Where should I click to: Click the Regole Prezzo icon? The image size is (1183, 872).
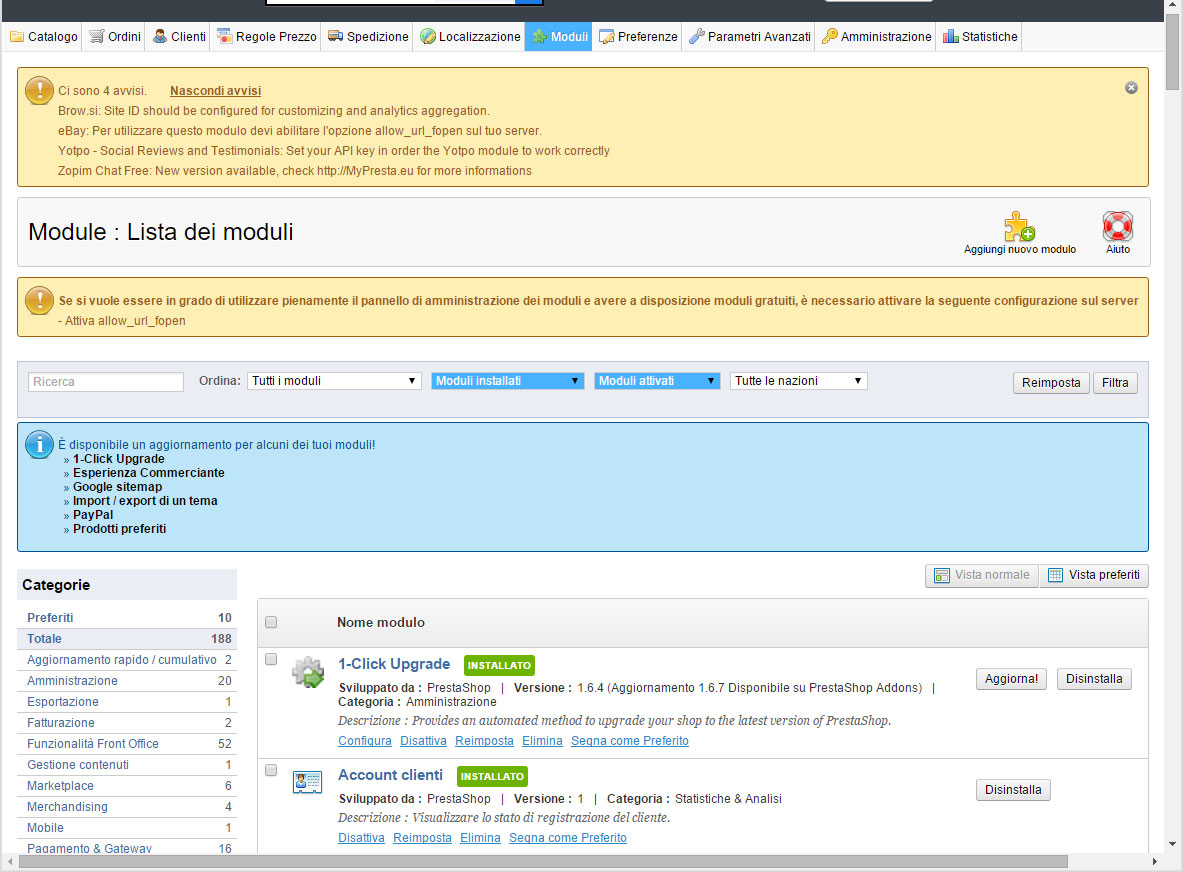click(x=225, y=37)
